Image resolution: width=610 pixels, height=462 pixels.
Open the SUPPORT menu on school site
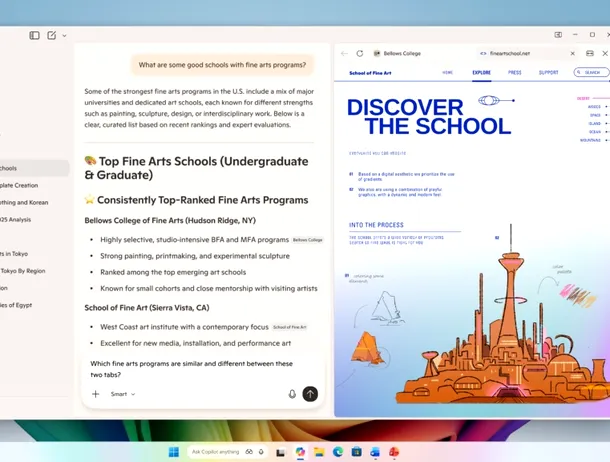click(x=549, y=73)
